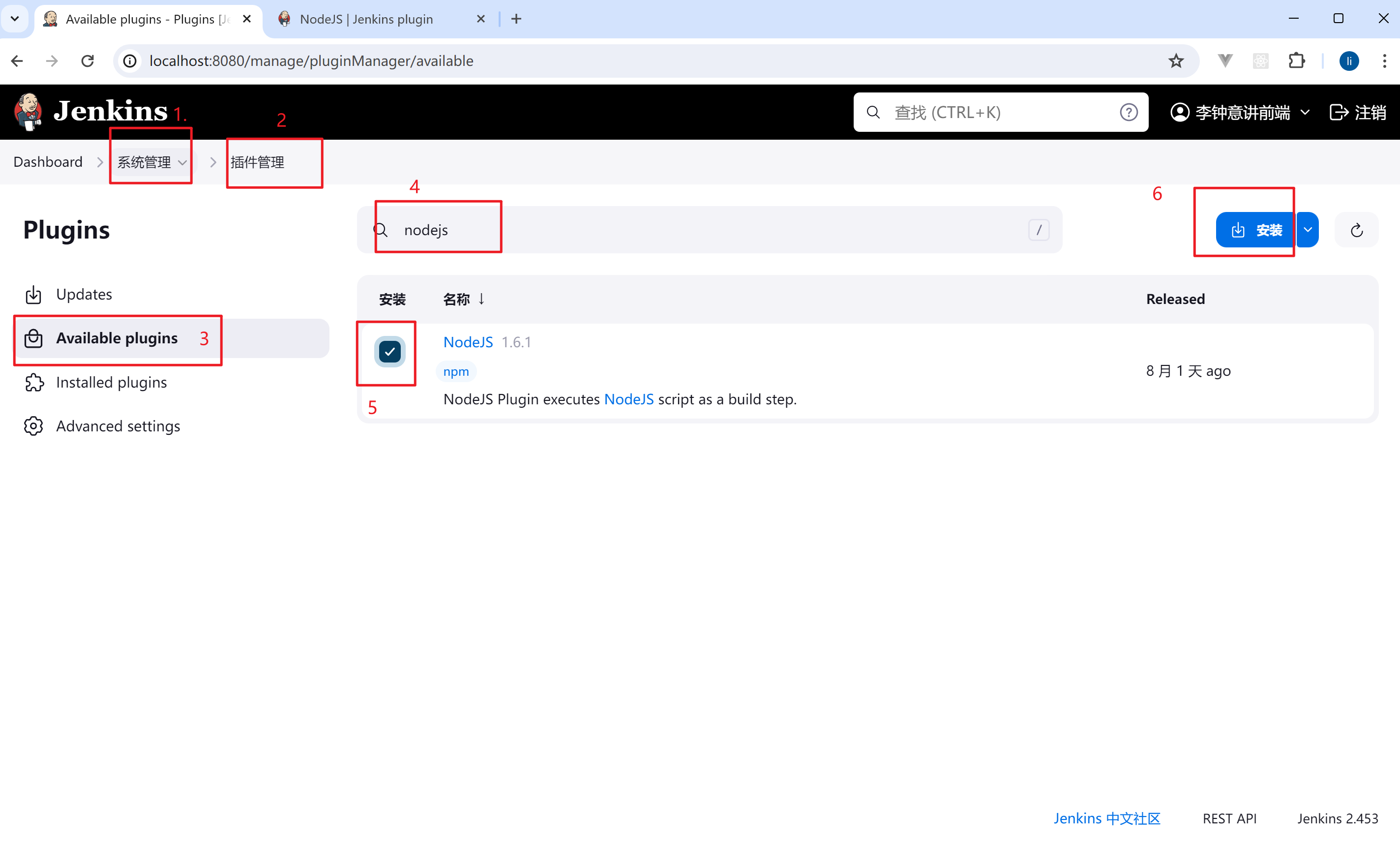
Task: Open the NodeJS plugin name link
Action: tap(468, 342)
